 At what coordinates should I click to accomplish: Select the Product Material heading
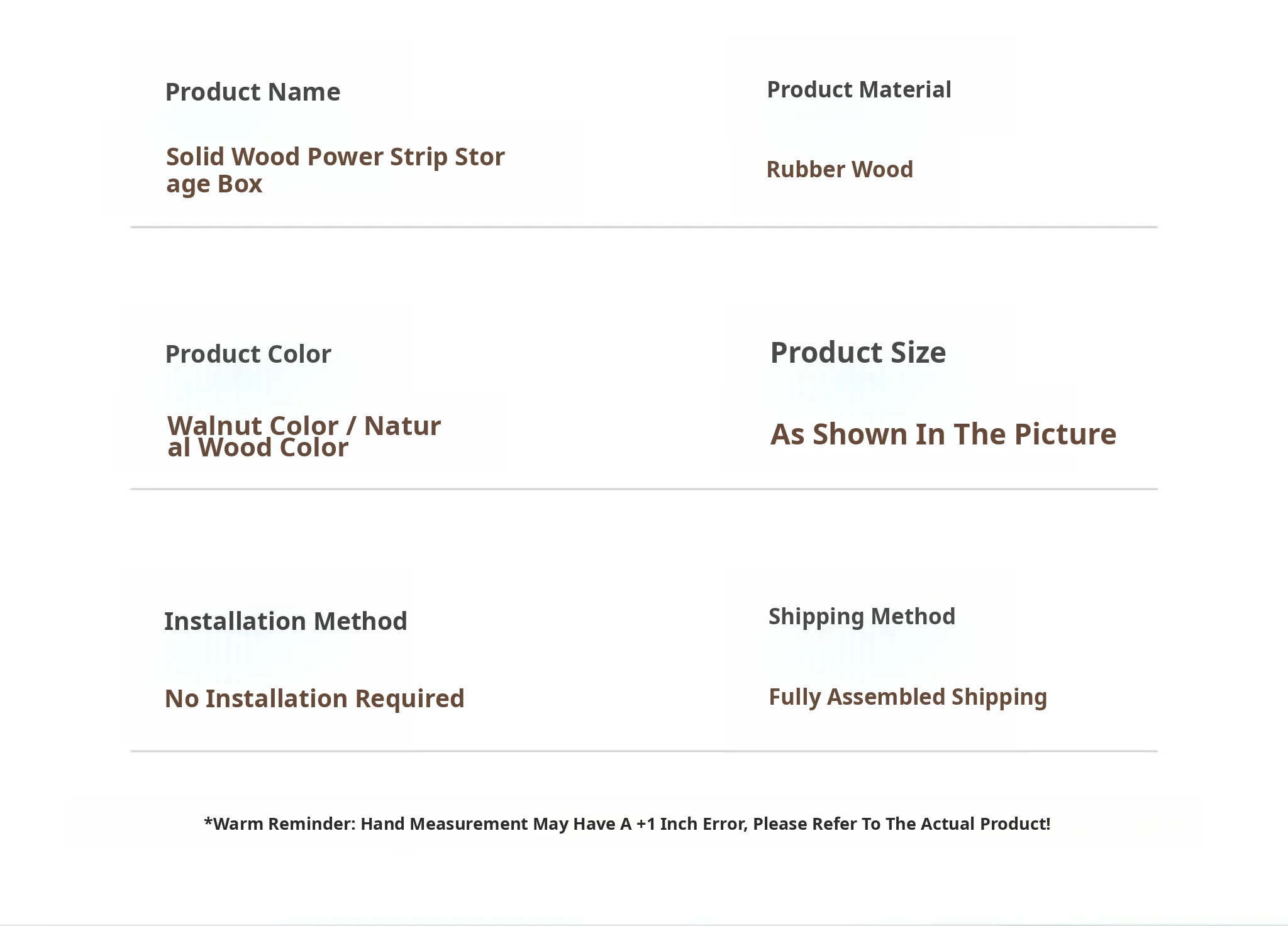click(858, 90)
